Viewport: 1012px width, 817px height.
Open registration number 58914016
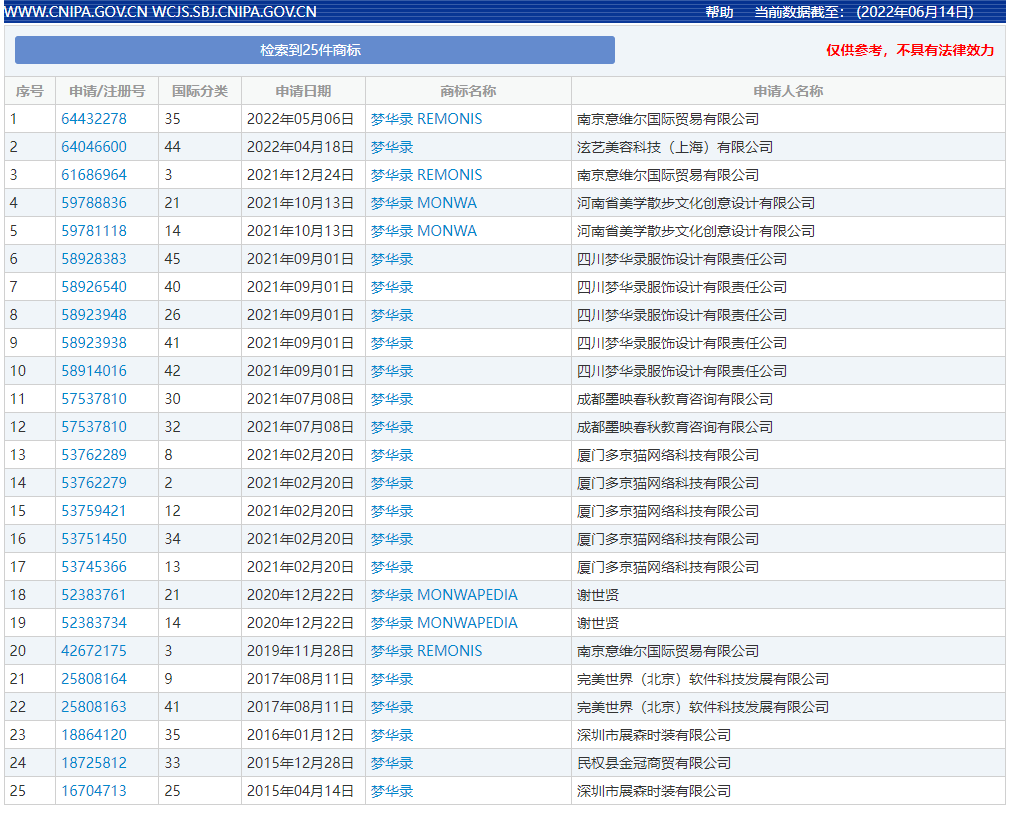94,371
